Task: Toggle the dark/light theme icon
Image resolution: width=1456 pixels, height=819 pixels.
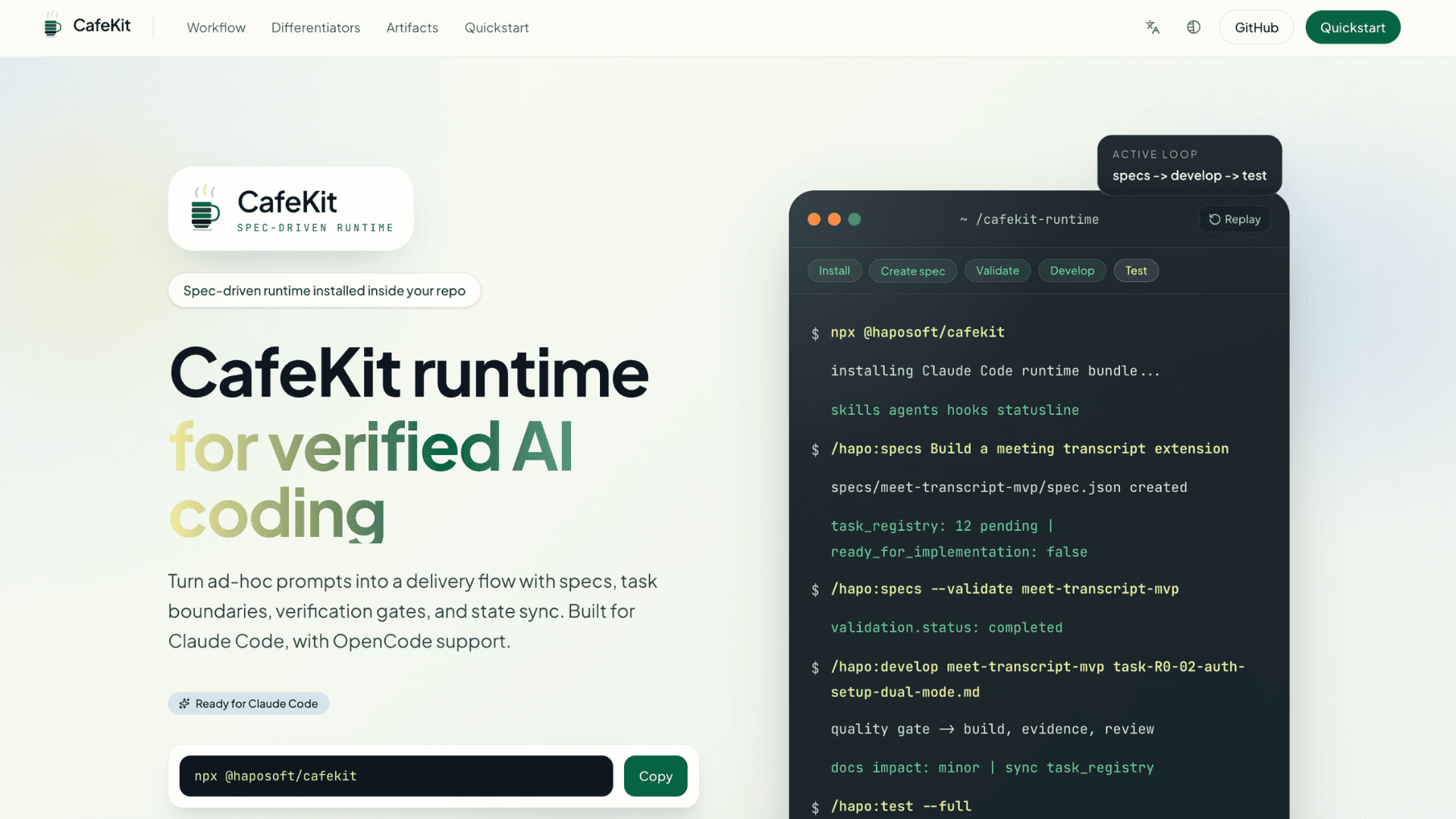Action: (1194, 27)
